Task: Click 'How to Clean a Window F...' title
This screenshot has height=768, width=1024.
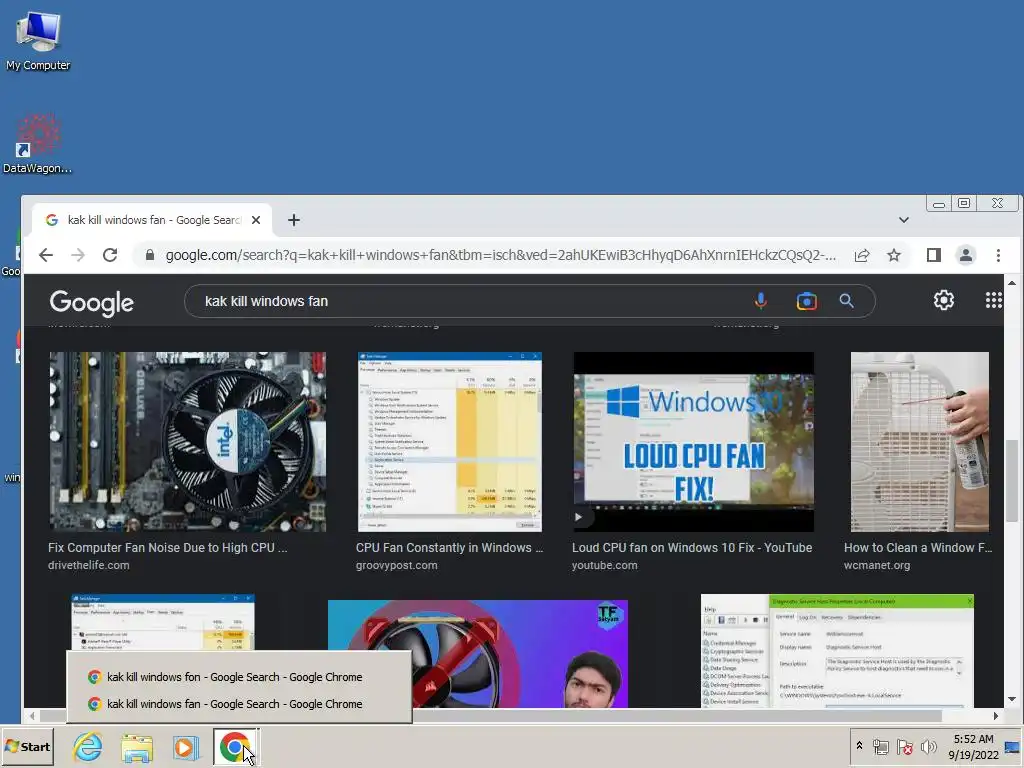Action: [x=918, y=548]
